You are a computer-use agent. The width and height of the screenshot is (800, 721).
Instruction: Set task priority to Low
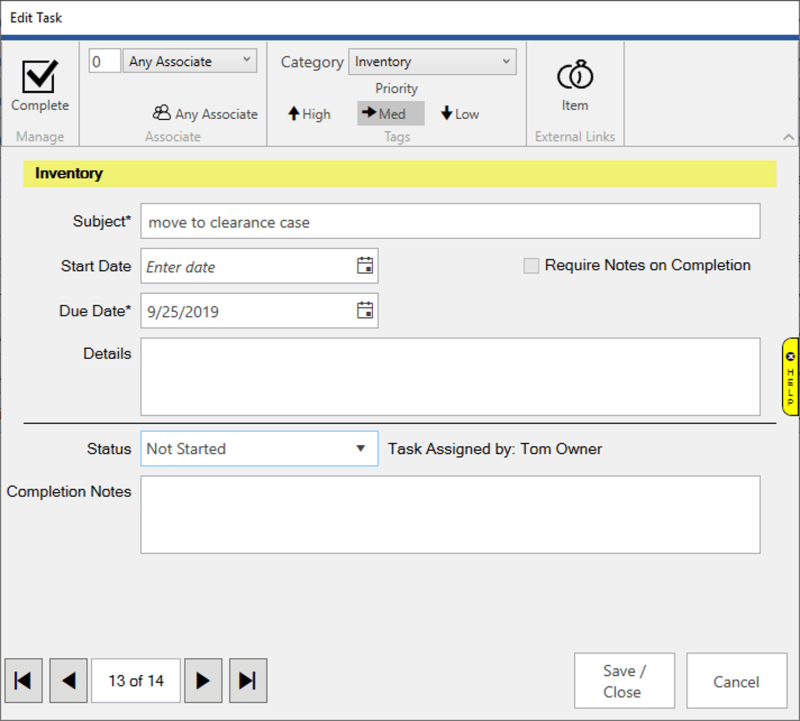pyautogui.click(x=459, y=113)
